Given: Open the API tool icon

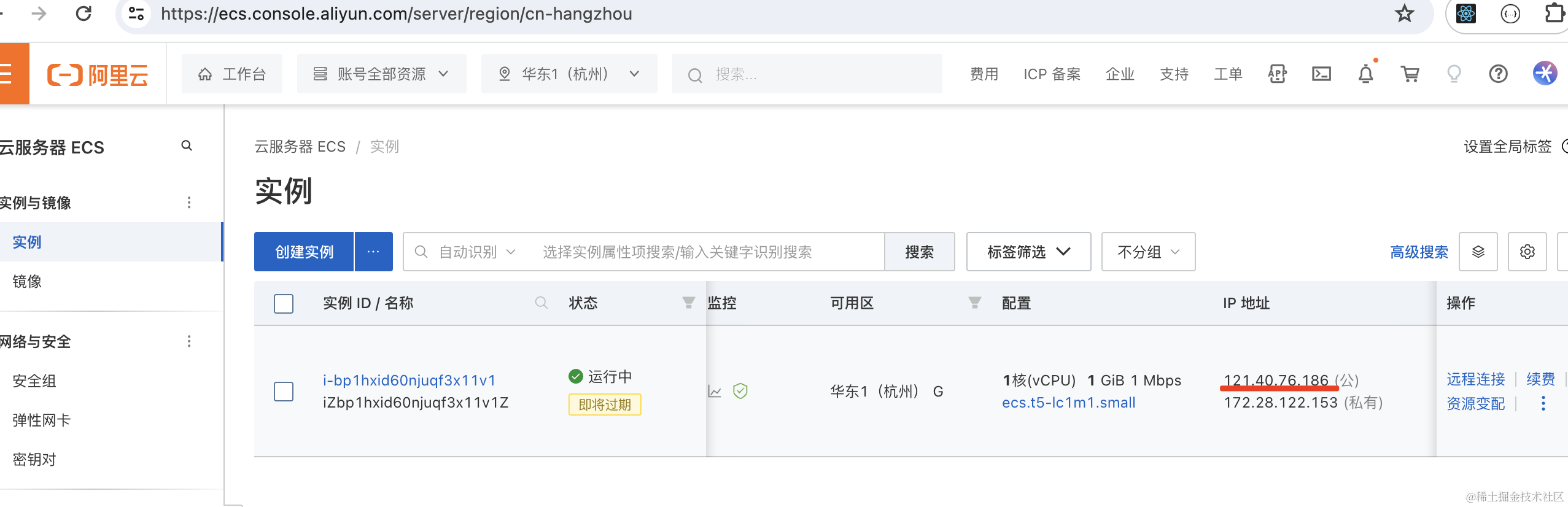Looking at the screenshot, I should (1277, 74).
